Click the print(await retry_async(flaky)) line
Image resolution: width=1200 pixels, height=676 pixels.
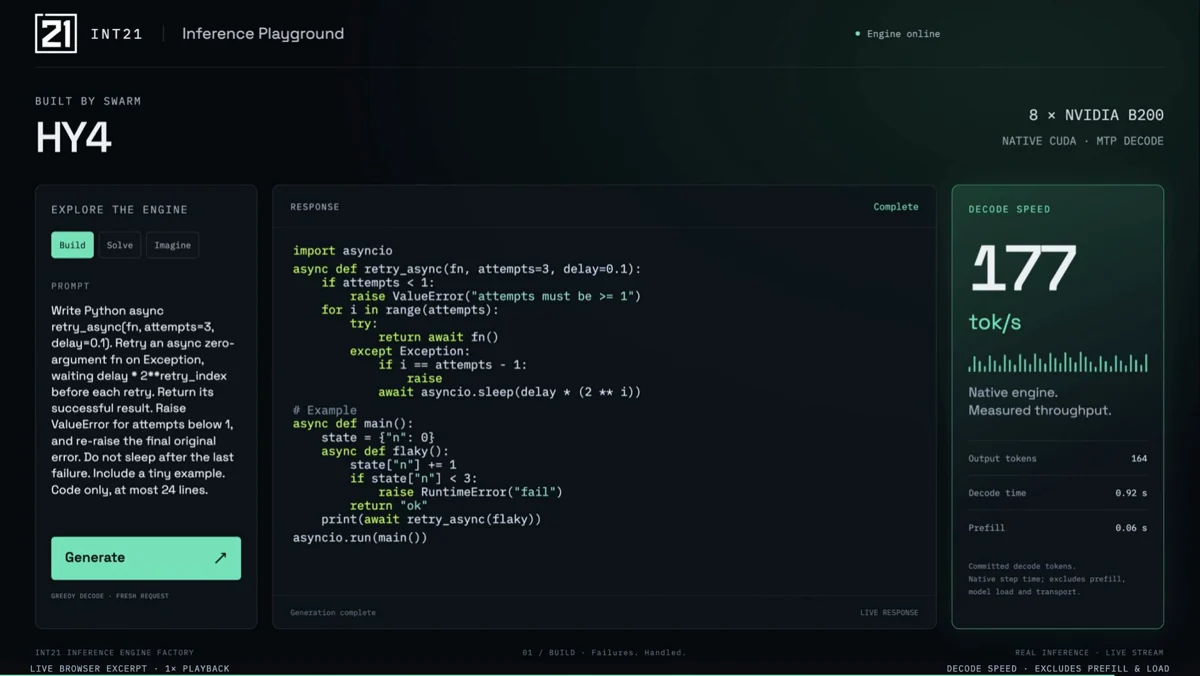pyautogui.click(x=431, y=519)
